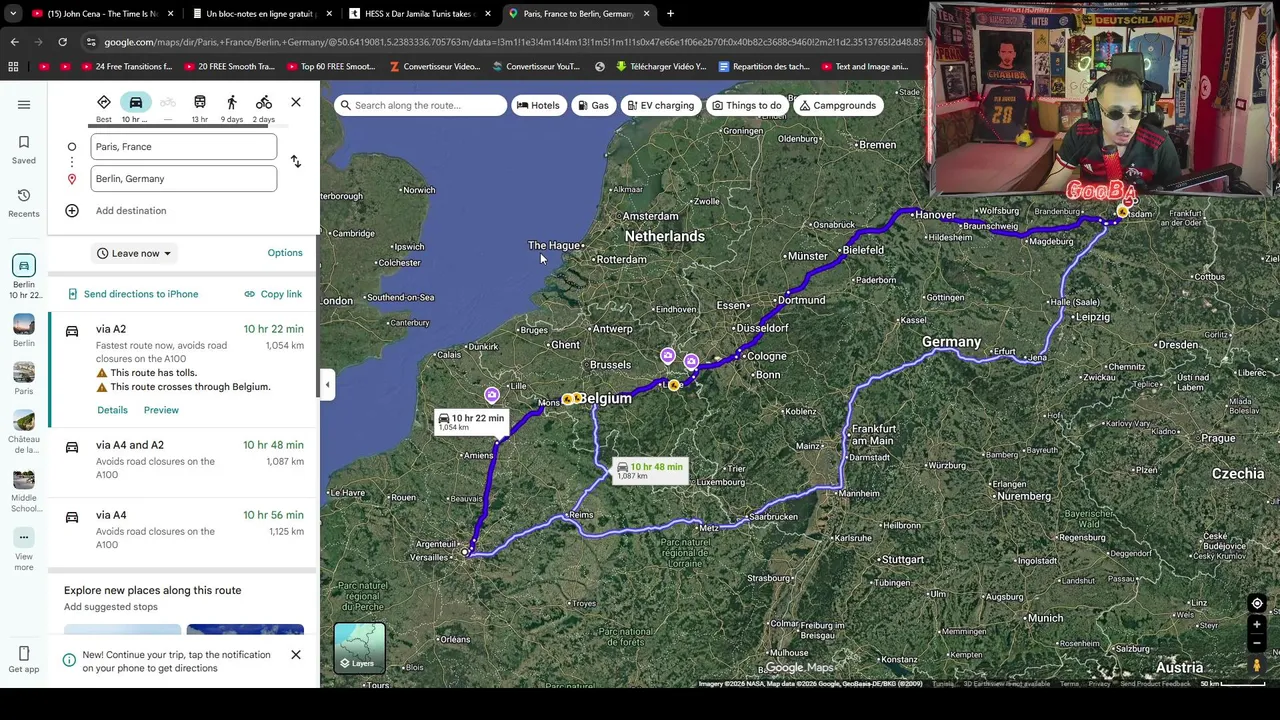Open the Layers map type thumbnail

pyautogui.click(x=359, y=648)
